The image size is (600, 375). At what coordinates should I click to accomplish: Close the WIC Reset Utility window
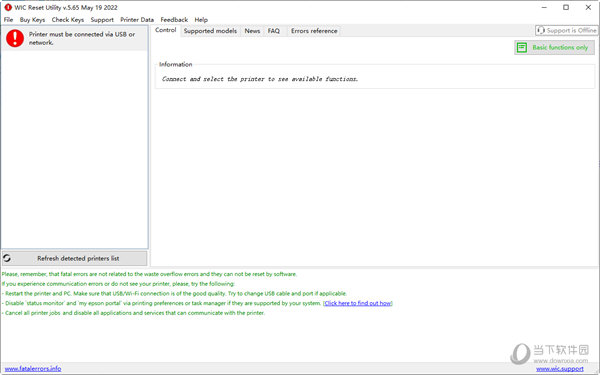[x=588, y=7]
